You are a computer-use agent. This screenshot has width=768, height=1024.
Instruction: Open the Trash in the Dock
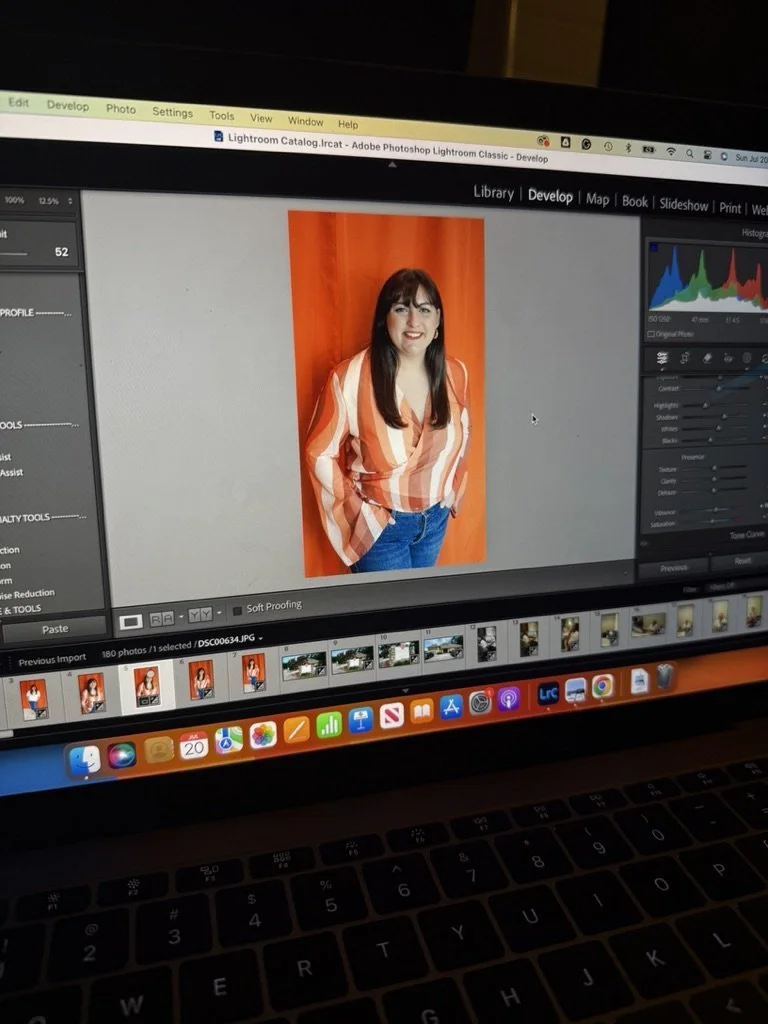664,677
